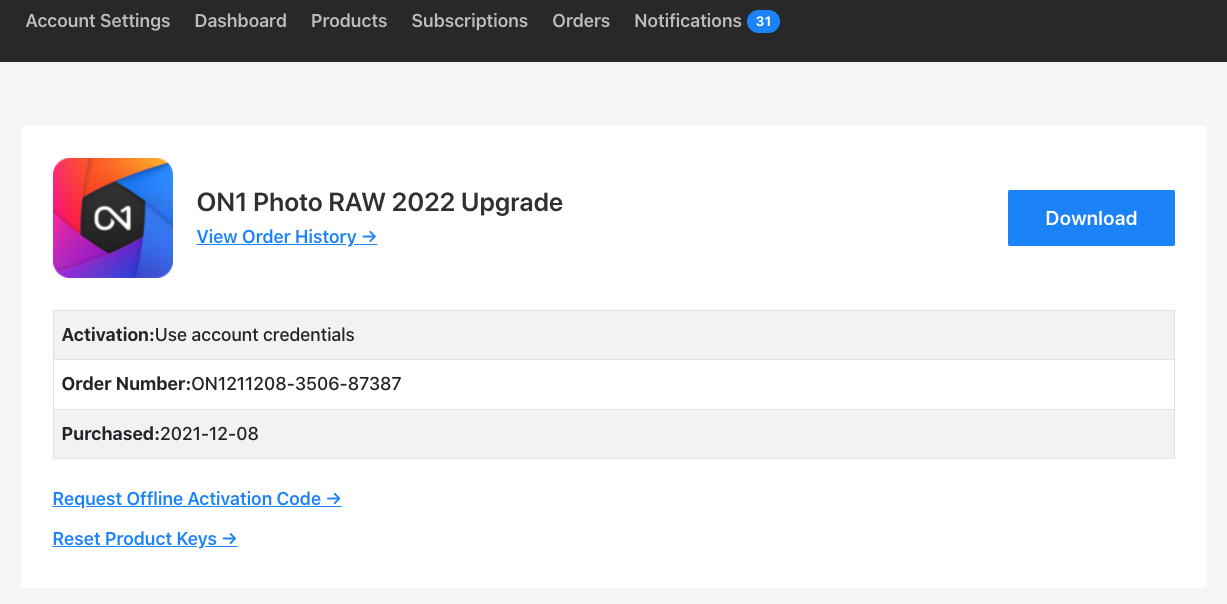Click the words Reset Product Keys
This screenshot has height=604, width=1227.
tap(135, 539)
